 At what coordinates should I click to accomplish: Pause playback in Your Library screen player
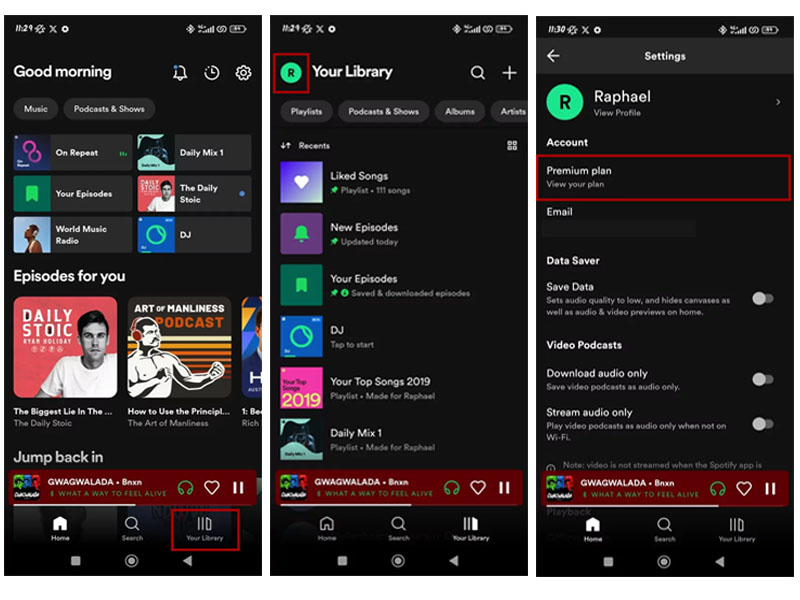coord(505,488)
